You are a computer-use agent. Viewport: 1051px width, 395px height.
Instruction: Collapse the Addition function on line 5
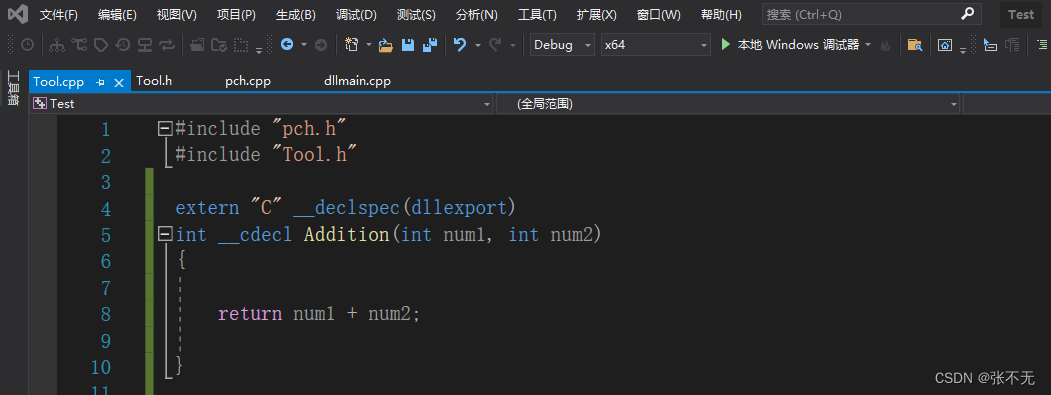[x=164, y=235]
